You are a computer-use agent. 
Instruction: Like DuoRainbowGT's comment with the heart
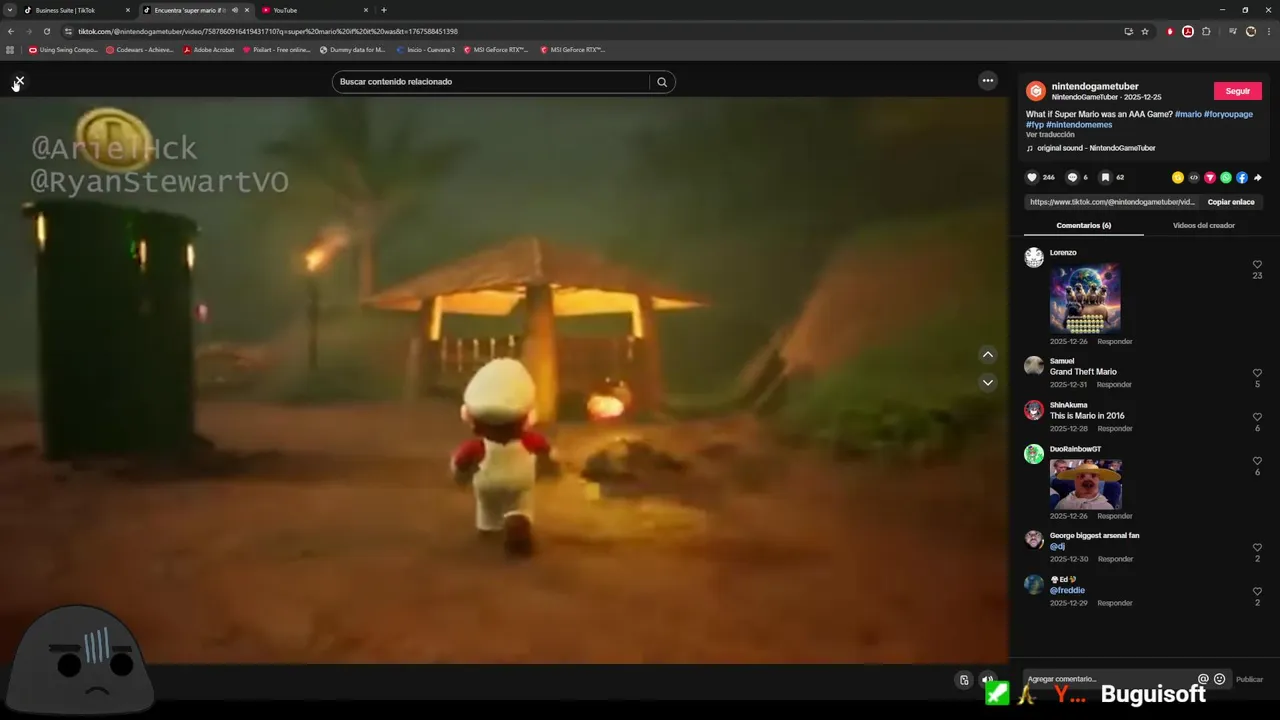click(x=1257, y=461)
